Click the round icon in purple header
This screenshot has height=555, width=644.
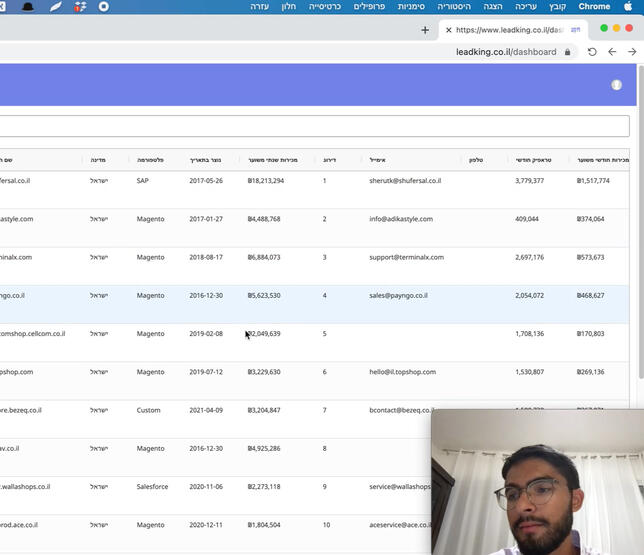coord(616,85)
